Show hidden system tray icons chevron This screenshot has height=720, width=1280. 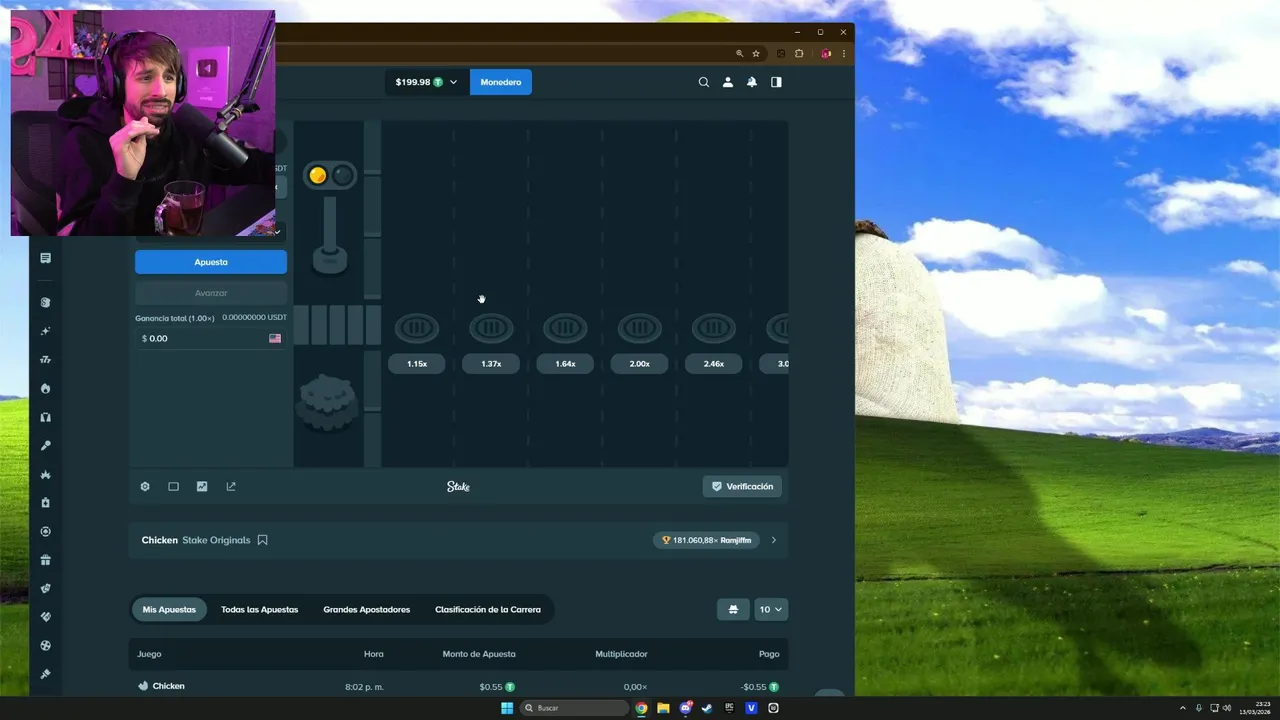coord(1183,708)
